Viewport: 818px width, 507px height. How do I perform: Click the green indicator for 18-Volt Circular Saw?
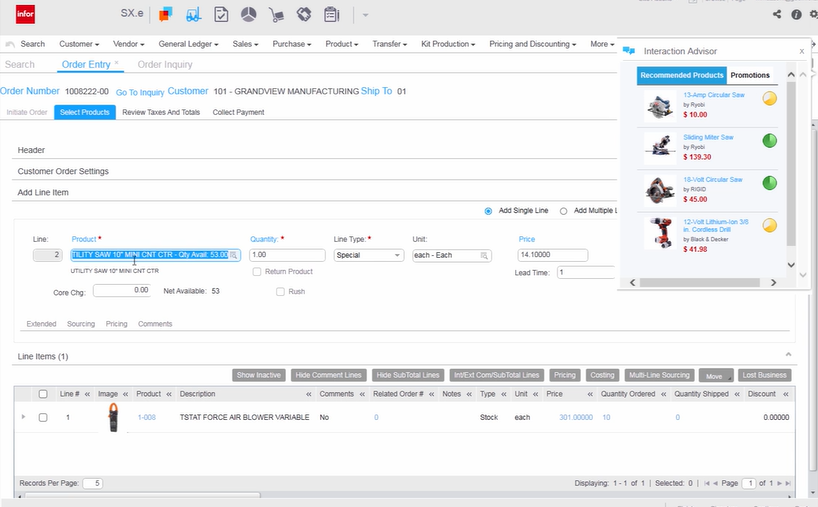[x=769, y=183]
